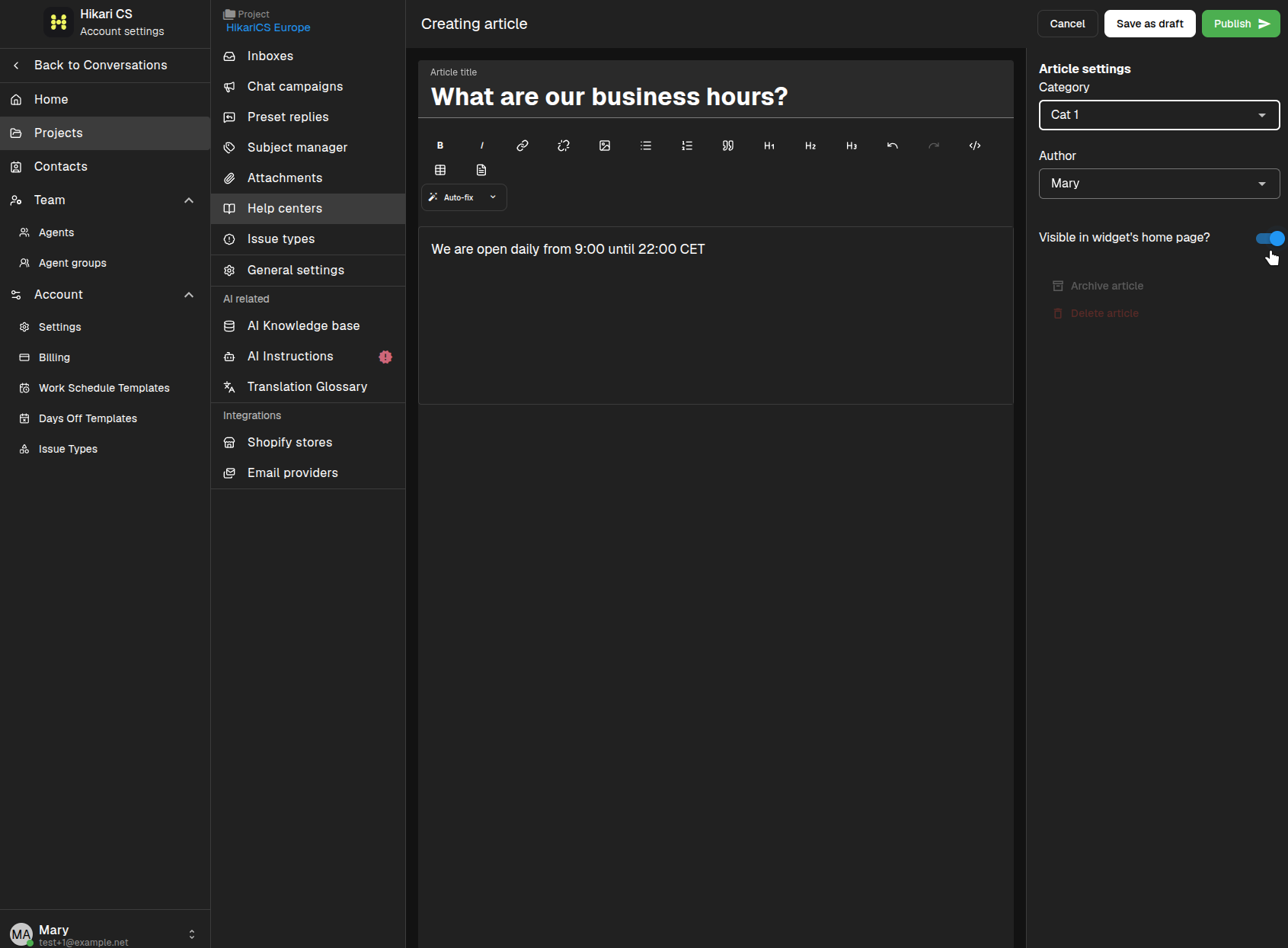The image size is (1288, 948).
Task: Click the Shopify stores shop icon
Action: pyautogui.click(x=229, y=443)
